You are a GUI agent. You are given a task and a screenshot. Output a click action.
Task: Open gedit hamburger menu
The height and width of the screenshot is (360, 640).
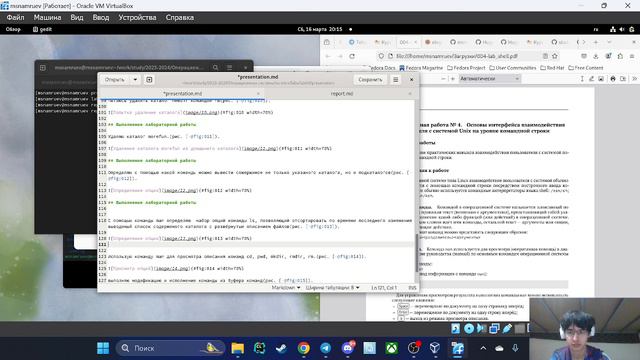click(x=396, y=80)
